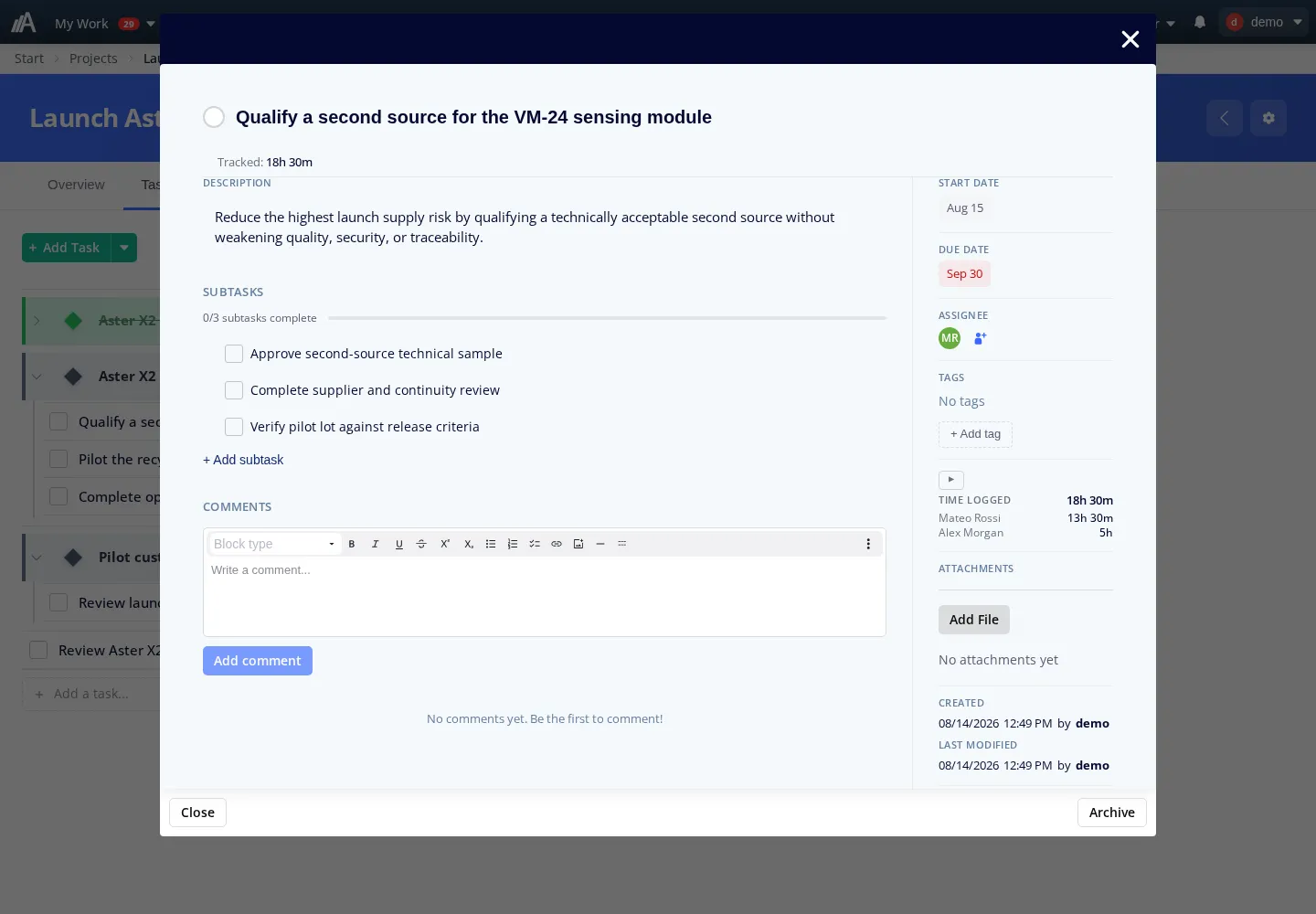Insert an image in the comment
Screen dimensions: 1316x914
tap(578, 544)
